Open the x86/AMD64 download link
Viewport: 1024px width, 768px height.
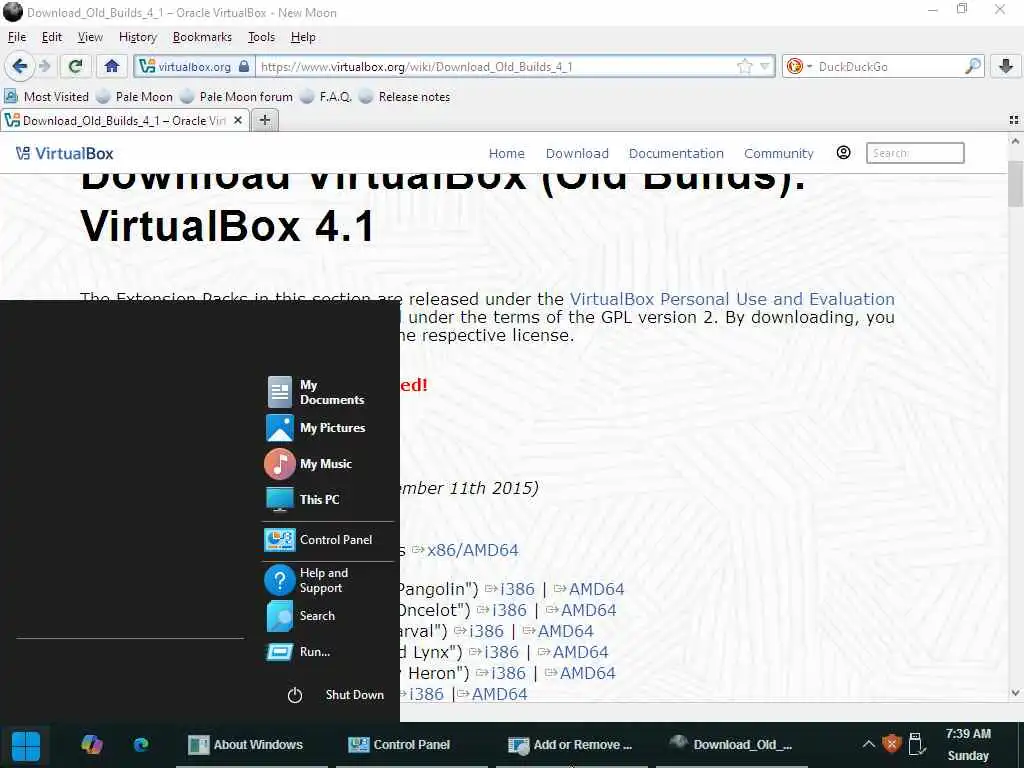(473, 550)
